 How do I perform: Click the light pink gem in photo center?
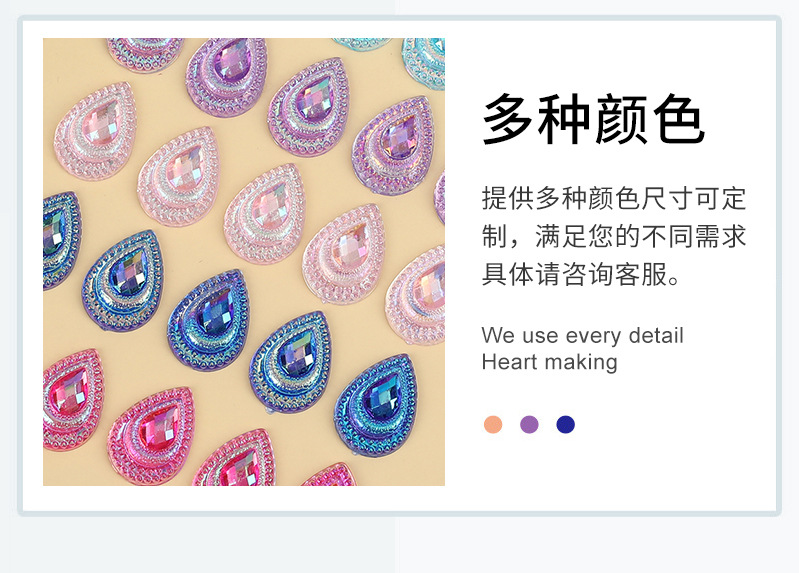[x=264, y=214]
